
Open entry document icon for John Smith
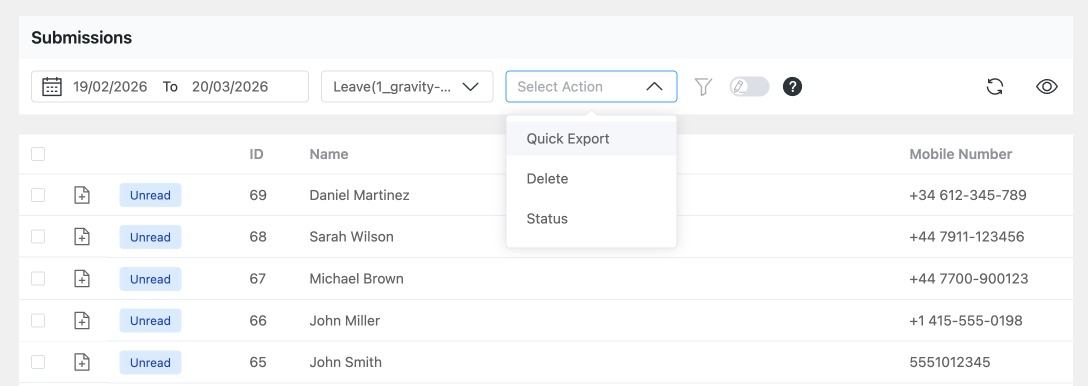(x=82, y=362)
